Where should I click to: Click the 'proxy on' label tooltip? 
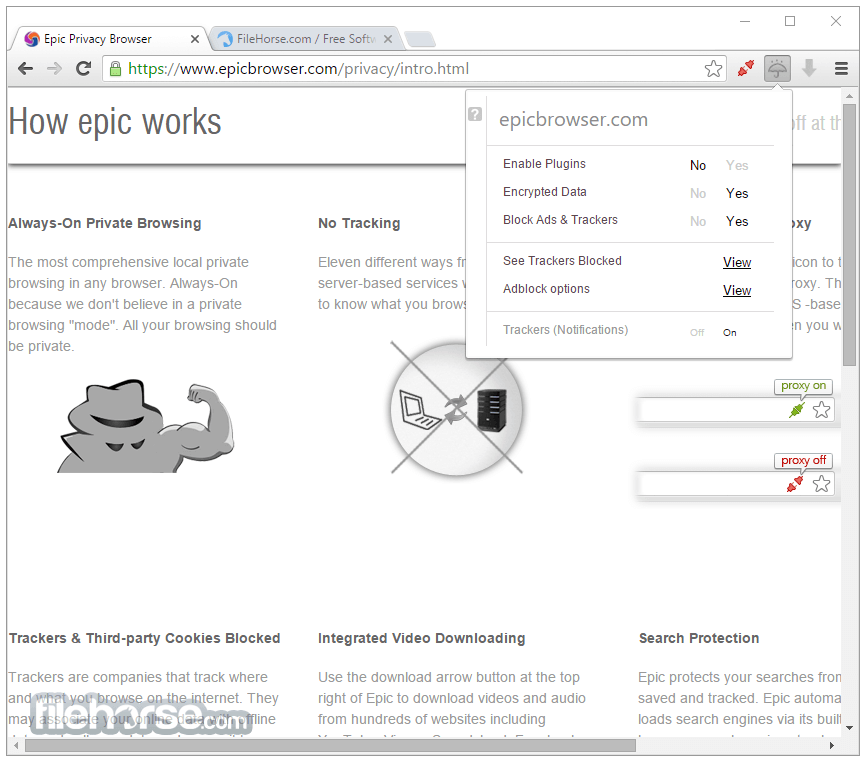pos(803,386)
